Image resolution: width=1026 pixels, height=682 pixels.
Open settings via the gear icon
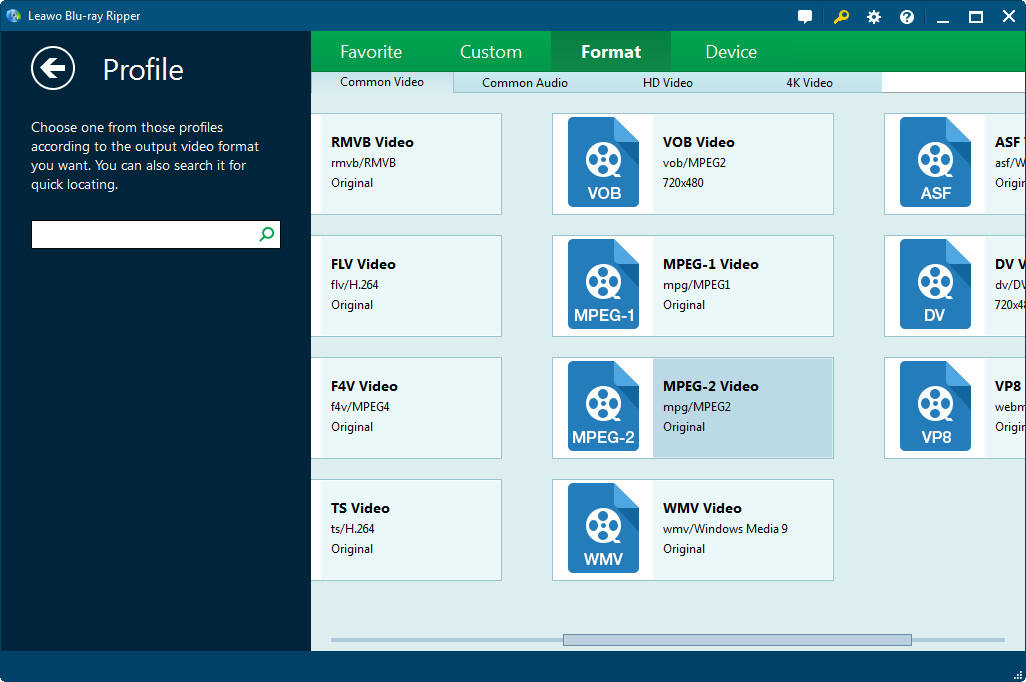[x=874, y=17]
